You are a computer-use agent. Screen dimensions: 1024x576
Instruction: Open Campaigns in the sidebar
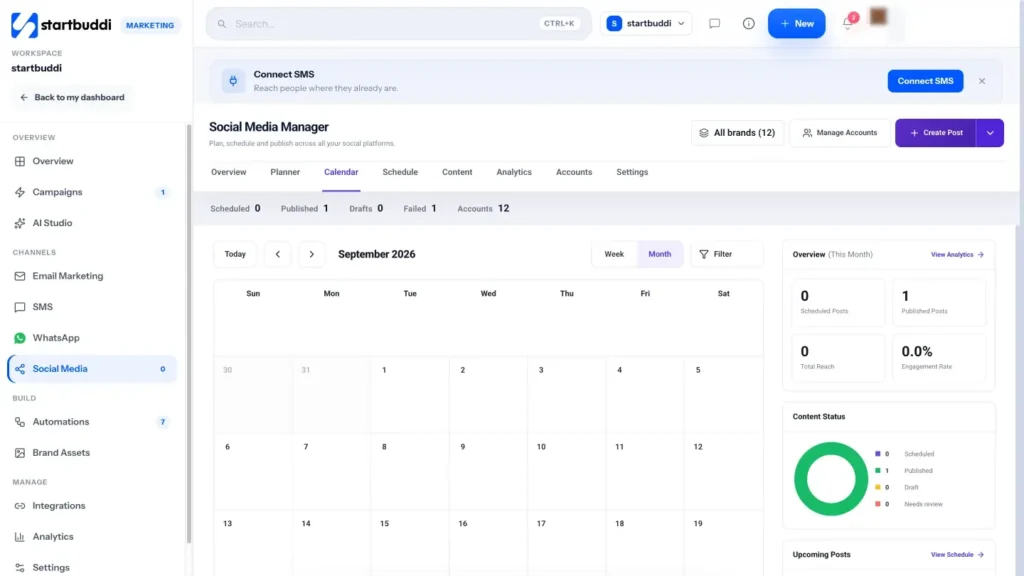point(91,192)
